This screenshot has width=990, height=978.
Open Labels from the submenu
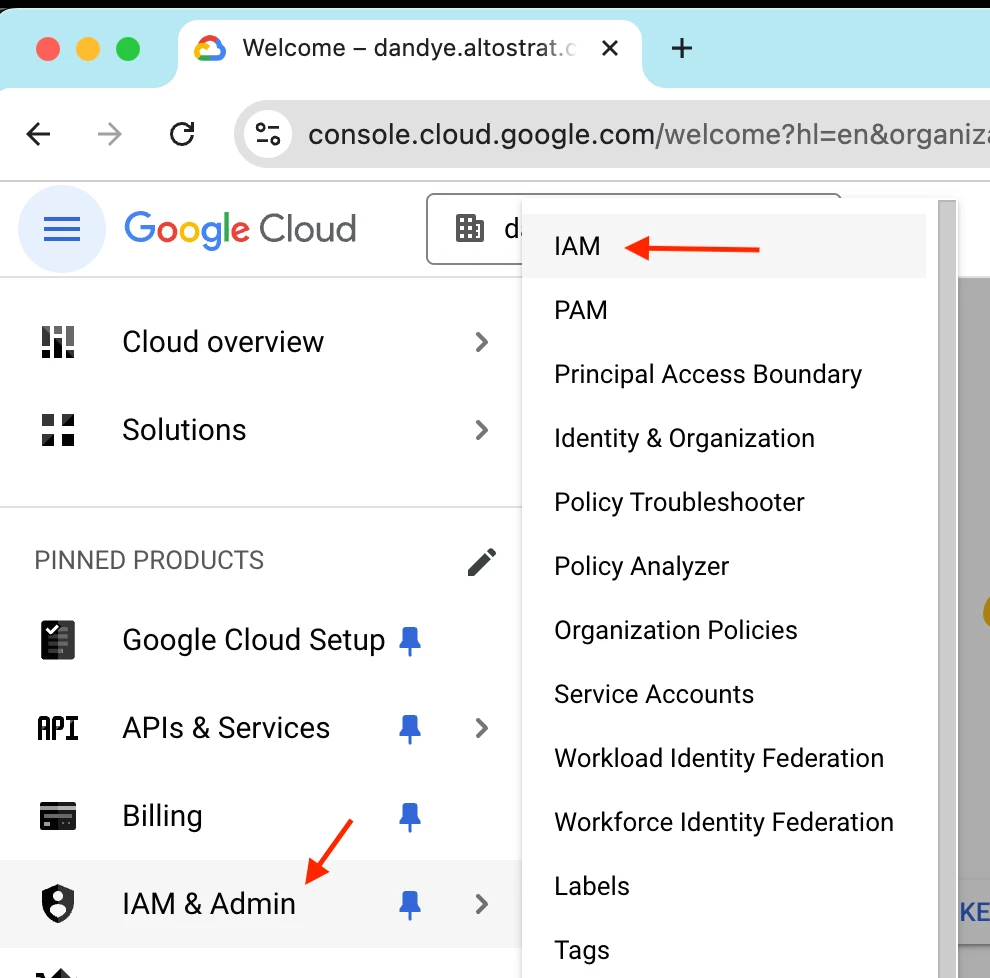724,886
